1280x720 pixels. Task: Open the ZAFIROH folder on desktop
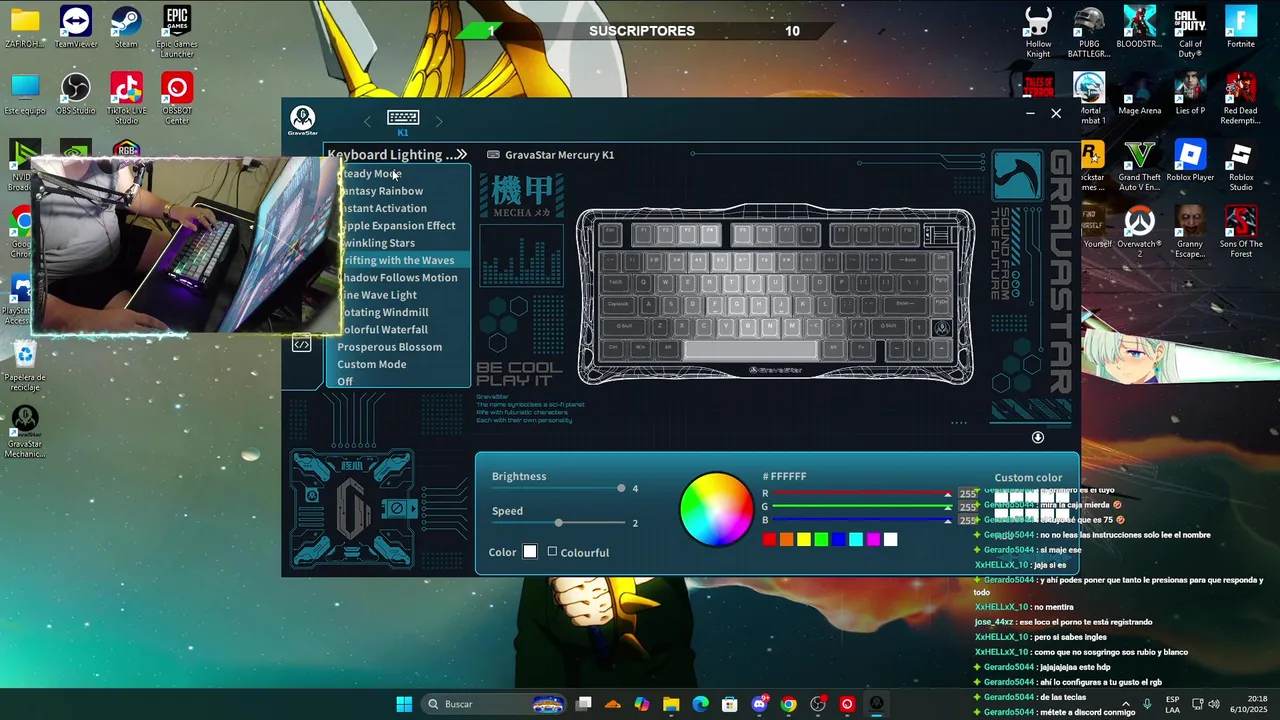click(25, 27)
